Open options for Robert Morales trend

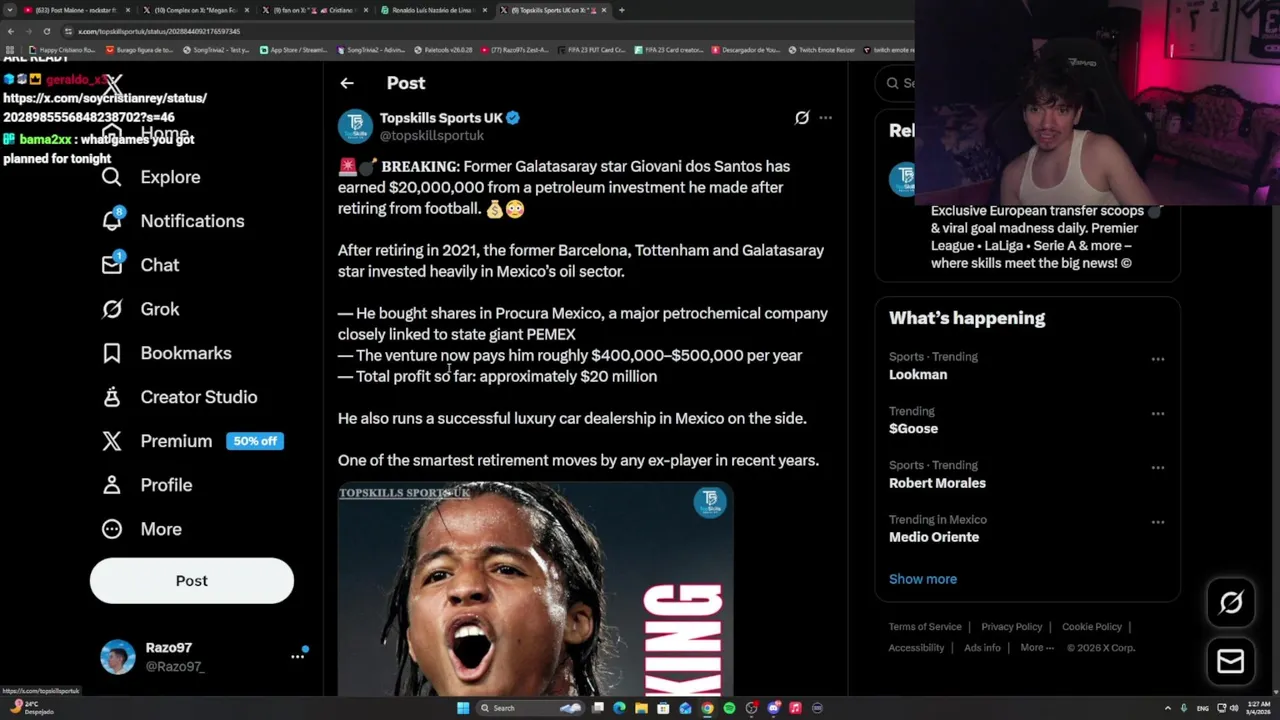click(x=1157, y=467)
